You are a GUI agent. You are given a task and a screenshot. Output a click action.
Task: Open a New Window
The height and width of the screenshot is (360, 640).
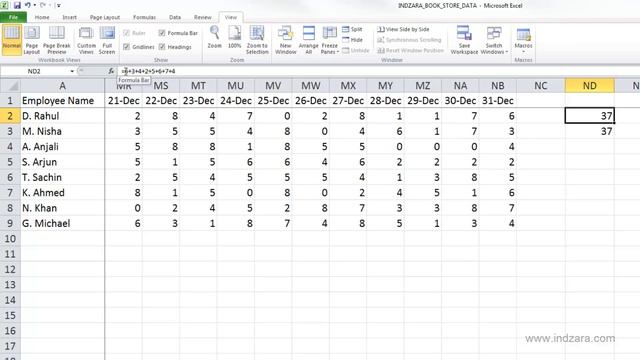[x=286, y=40]
